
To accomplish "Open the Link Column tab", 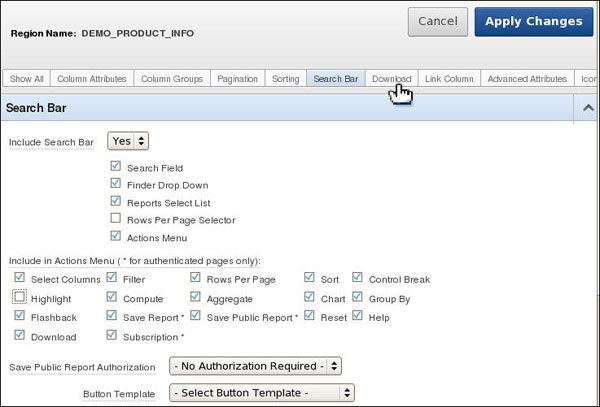I will pos(449,79).
